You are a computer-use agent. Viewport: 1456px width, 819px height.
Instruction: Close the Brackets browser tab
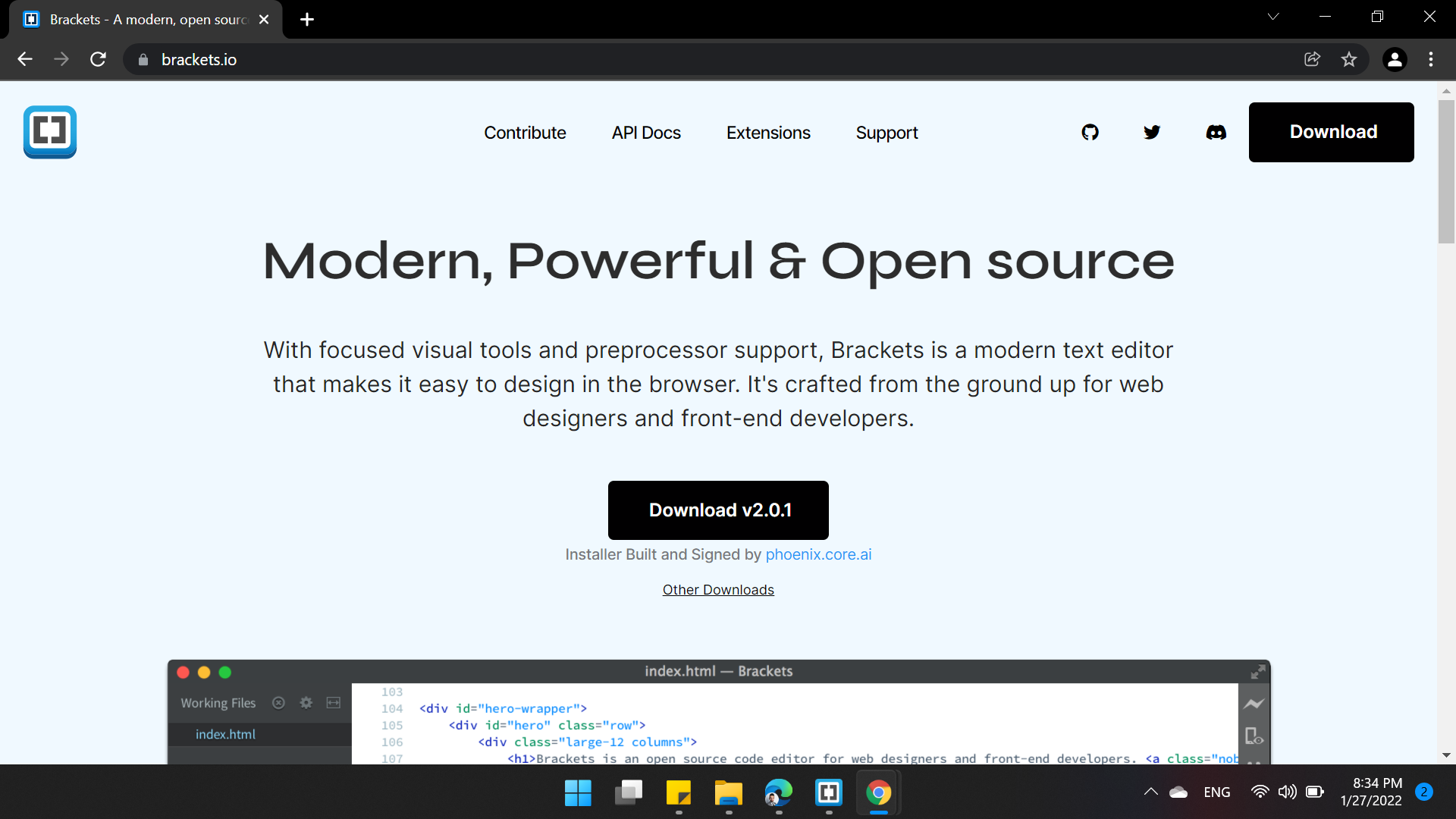pyautogui.click(x=264, y=20)
